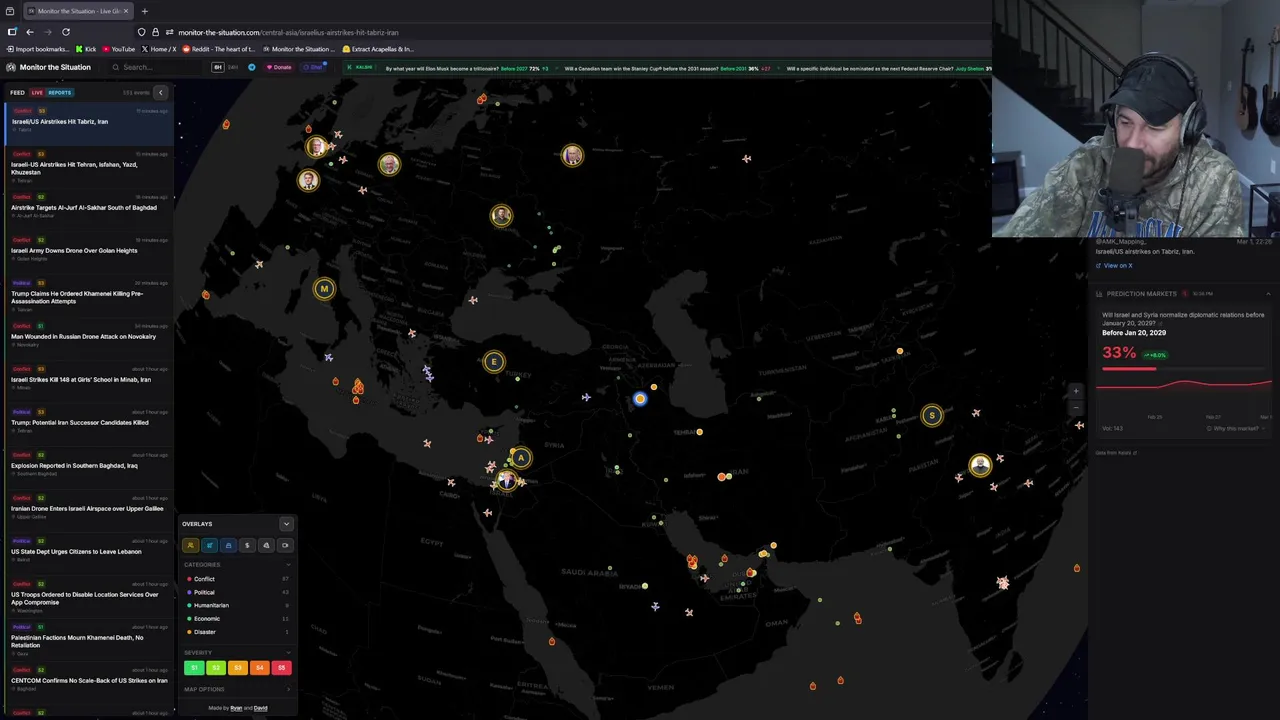
Task: Open the Extract Acapellas bookmark
Action: 378,49
